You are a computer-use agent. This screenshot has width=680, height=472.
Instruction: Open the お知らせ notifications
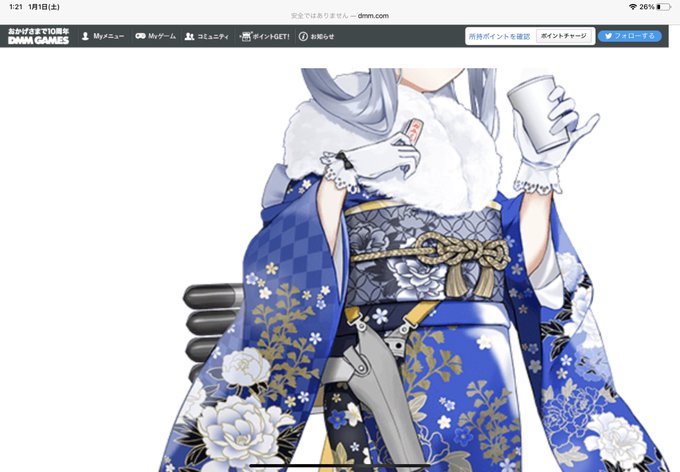[317, 36]
